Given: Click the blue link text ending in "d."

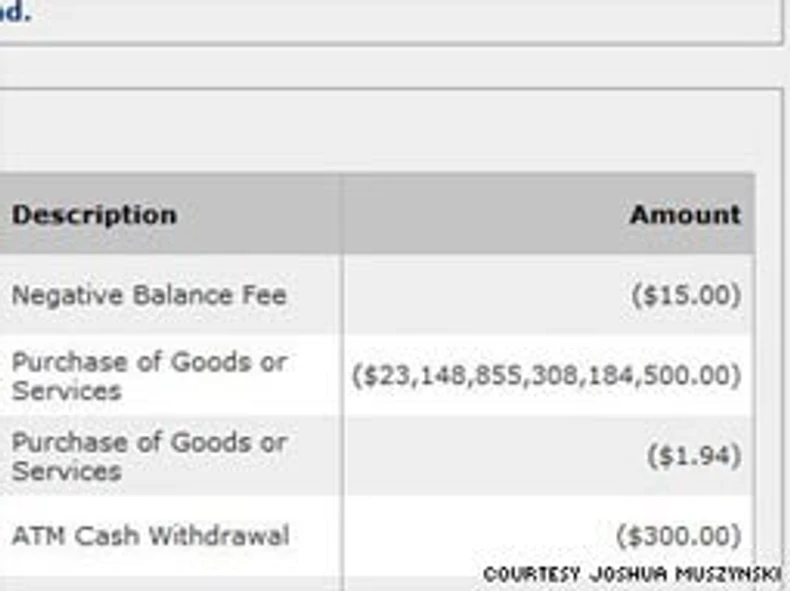Looking at the screenshot, I should pos(14,14).
